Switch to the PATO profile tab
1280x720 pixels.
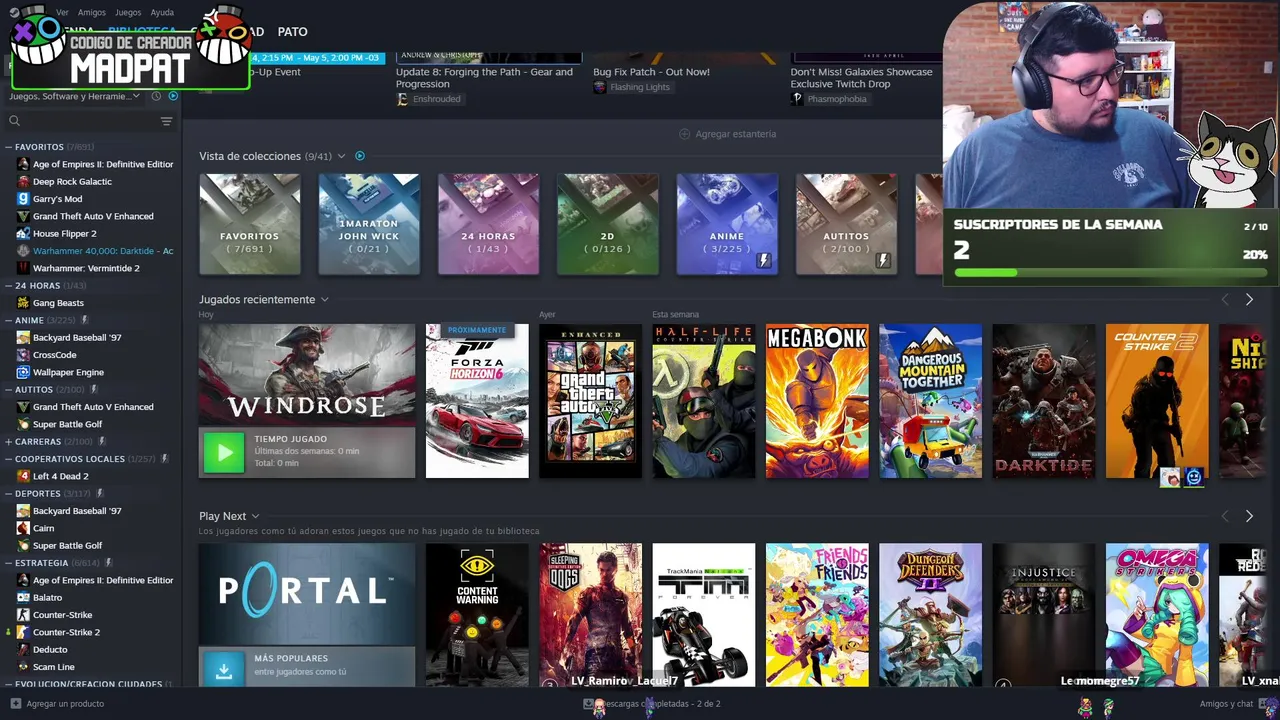(x=293, y=32)
